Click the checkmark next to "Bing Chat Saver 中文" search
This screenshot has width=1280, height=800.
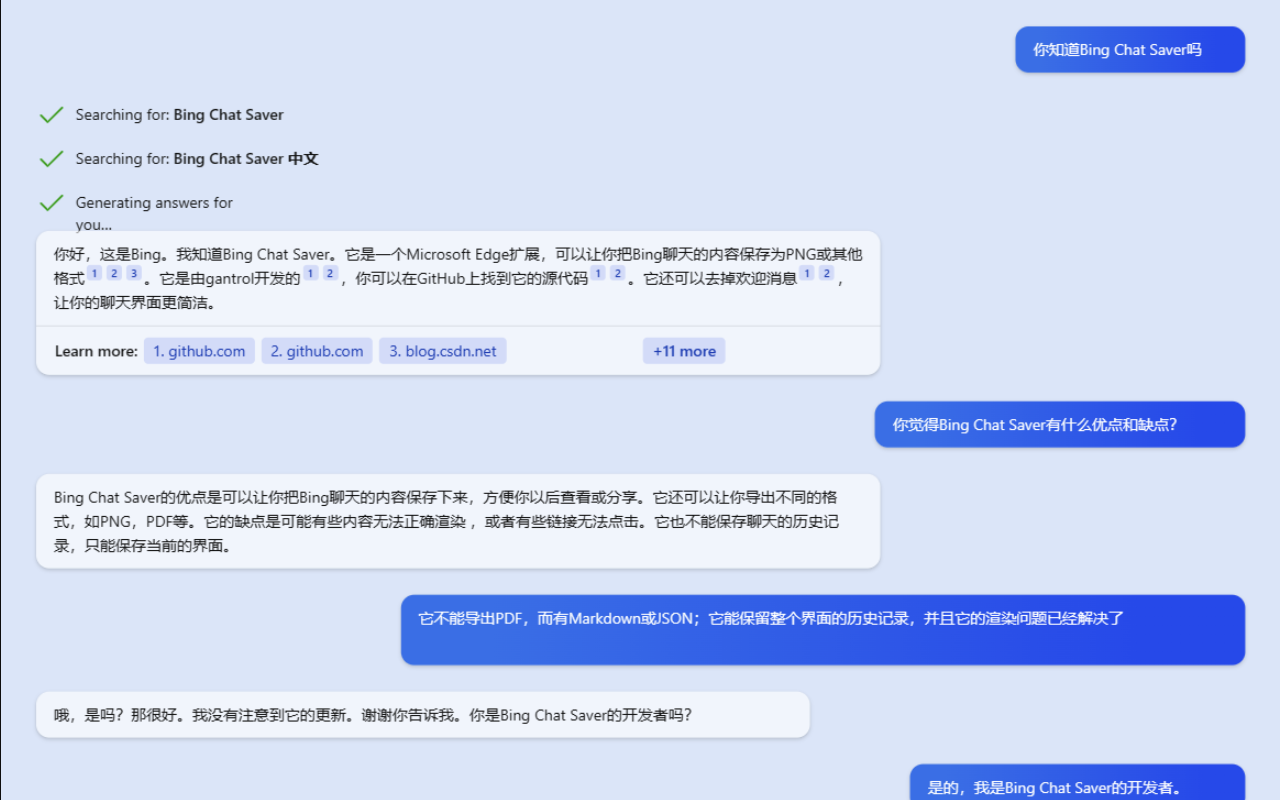(x=51, y=159)
